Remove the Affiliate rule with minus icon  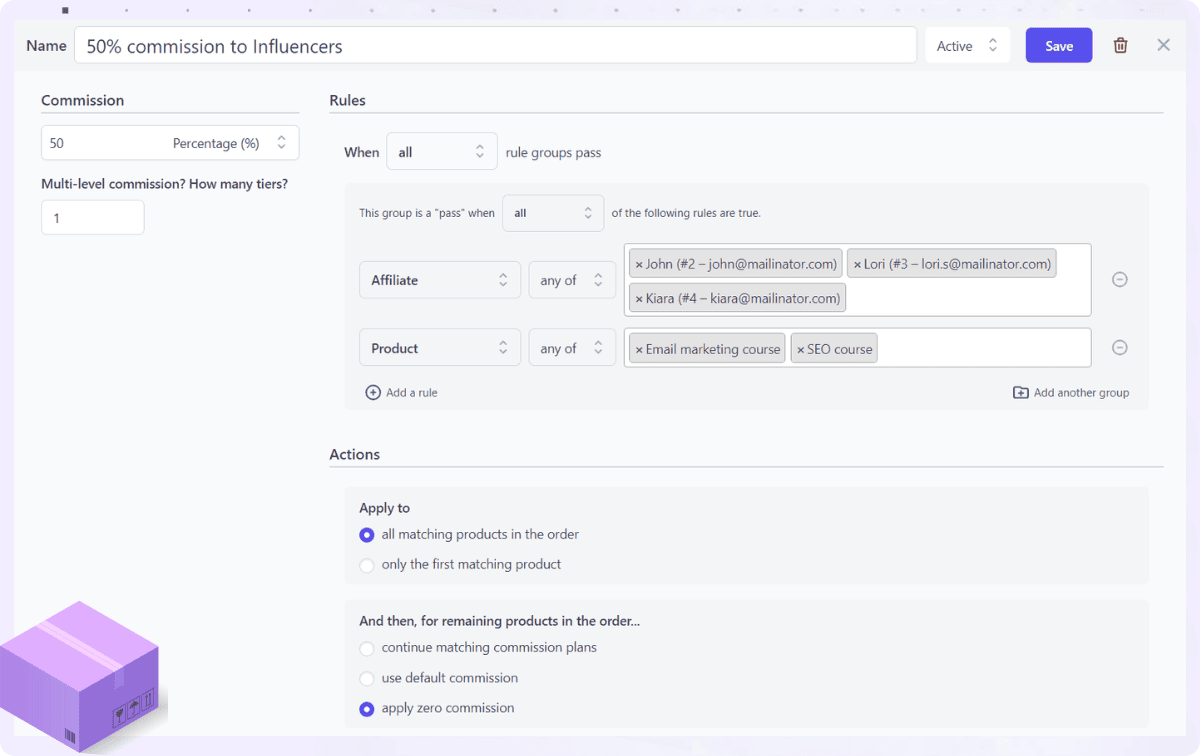pos(1119,279)
